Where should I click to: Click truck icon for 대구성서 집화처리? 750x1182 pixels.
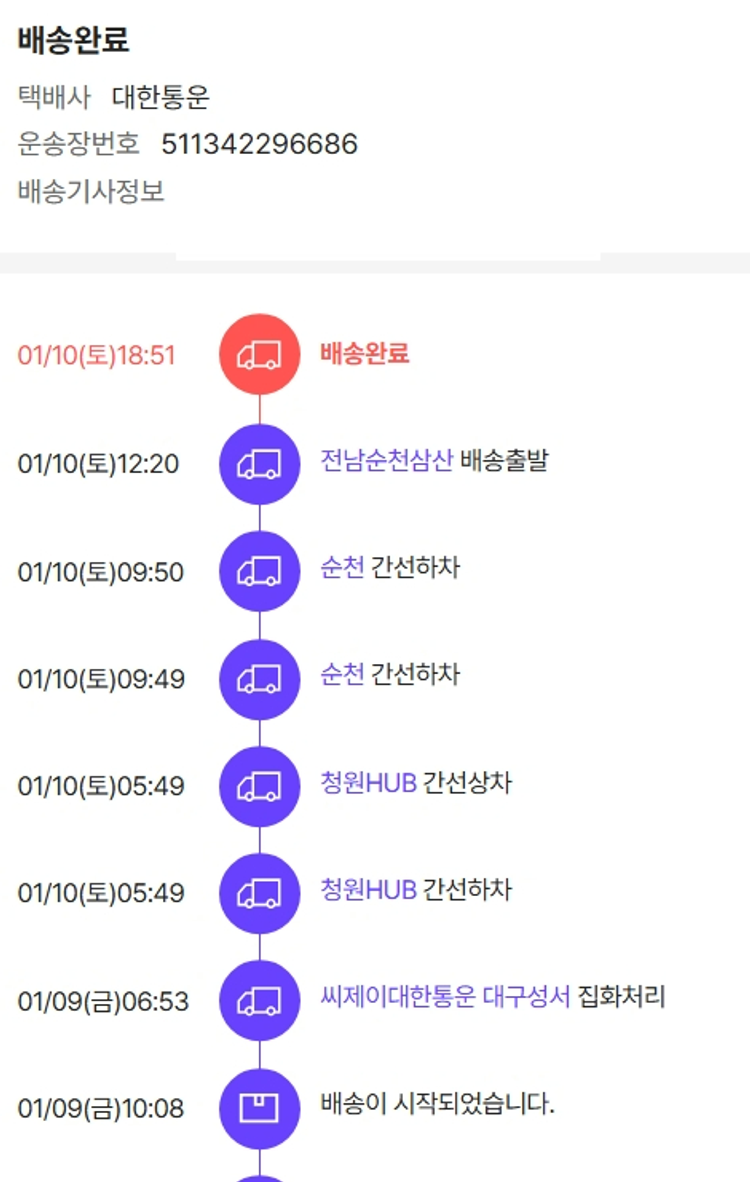pyautogui.click(x=259, y=1001)
